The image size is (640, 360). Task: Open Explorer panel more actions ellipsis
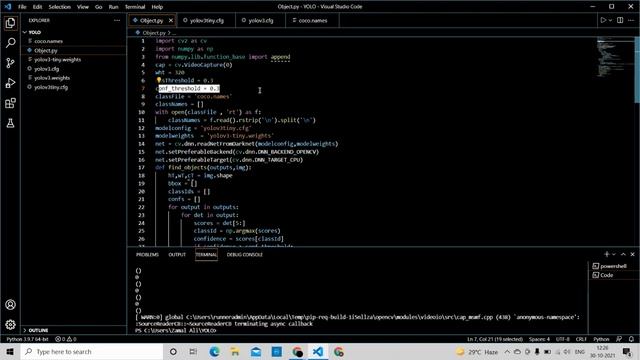(117, 20)
